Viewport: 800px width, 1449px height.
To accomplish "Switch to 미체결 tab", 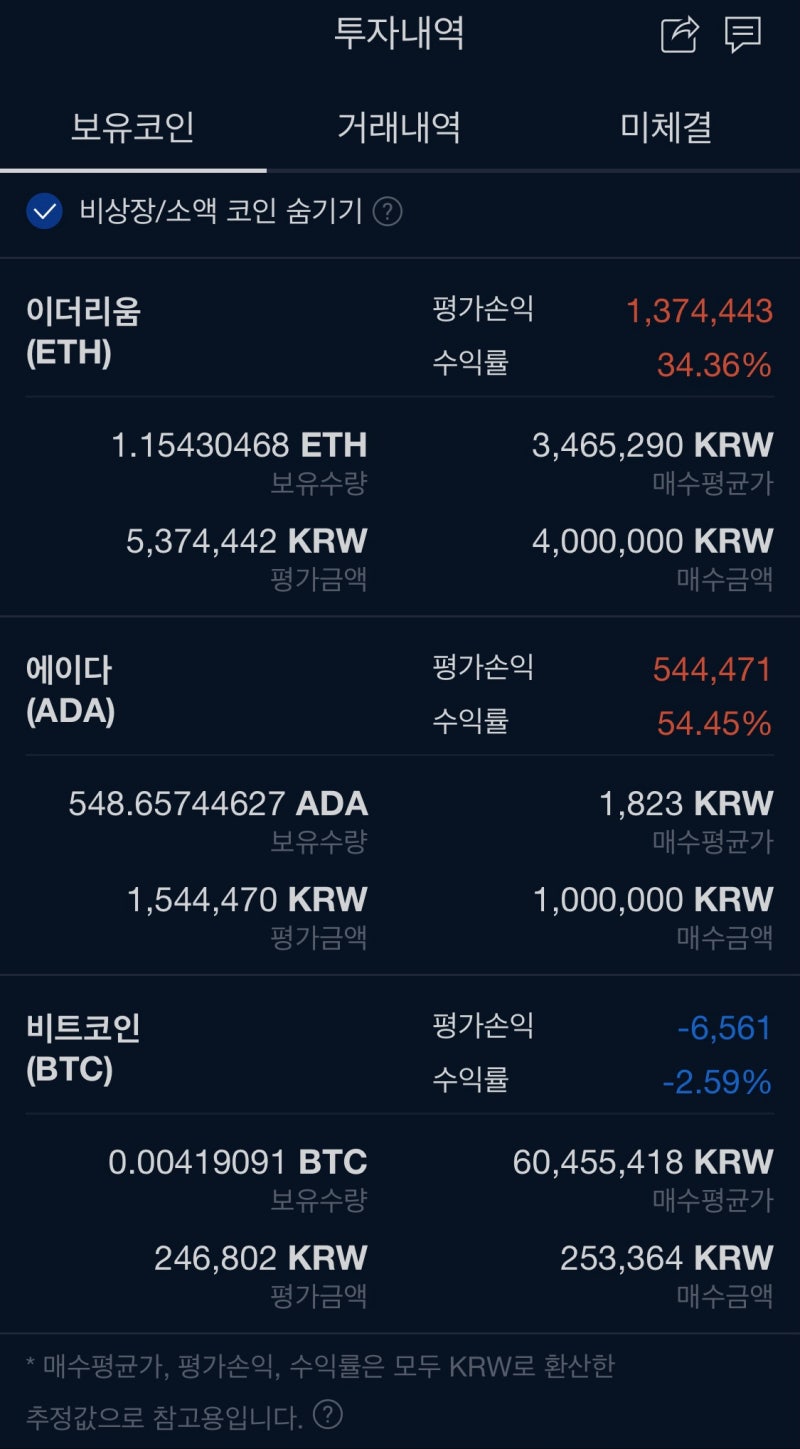I will coord(666,128).
